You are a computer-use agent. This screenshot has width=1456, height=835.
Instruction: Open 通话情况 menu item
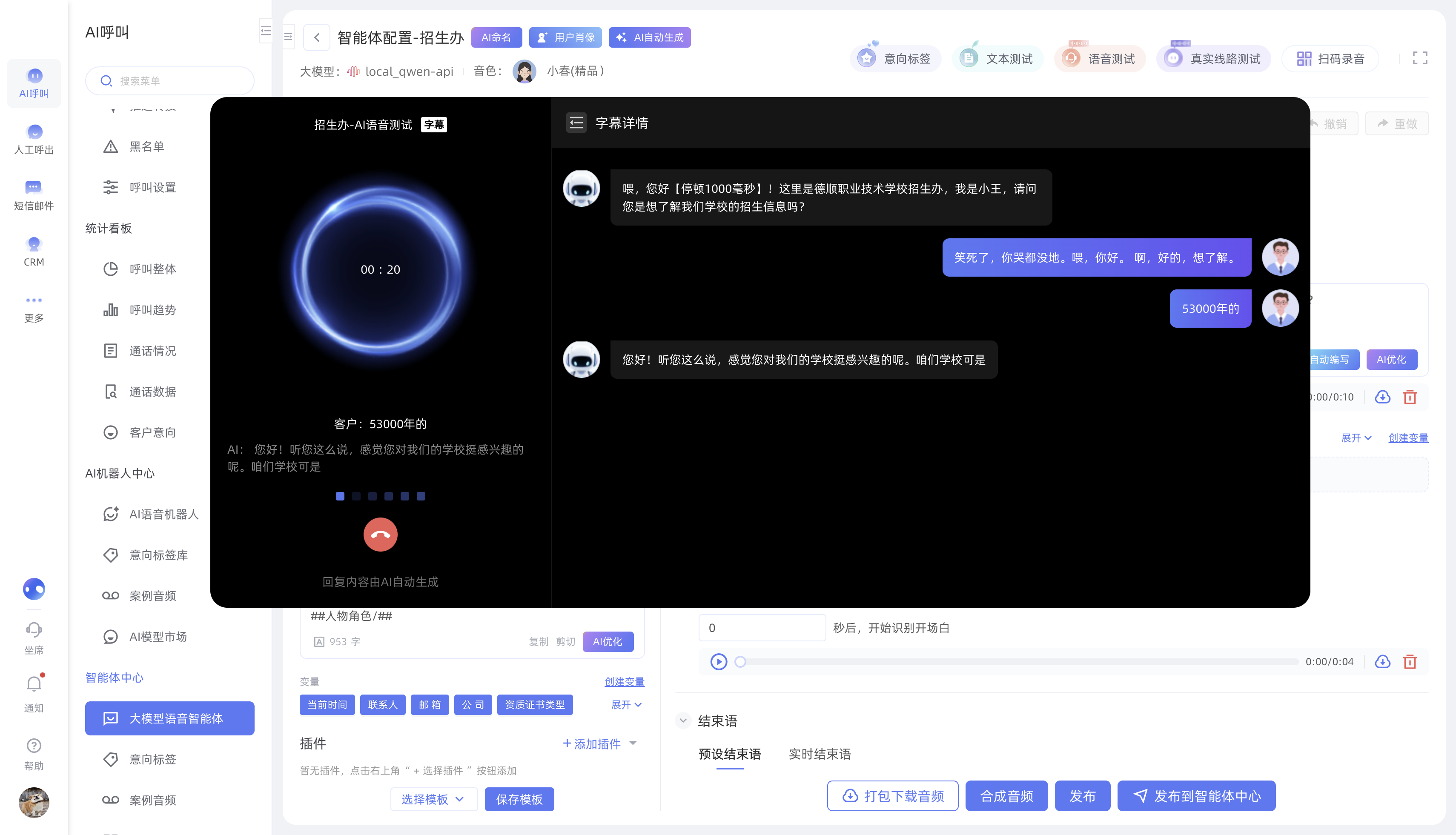click(152, 351)
